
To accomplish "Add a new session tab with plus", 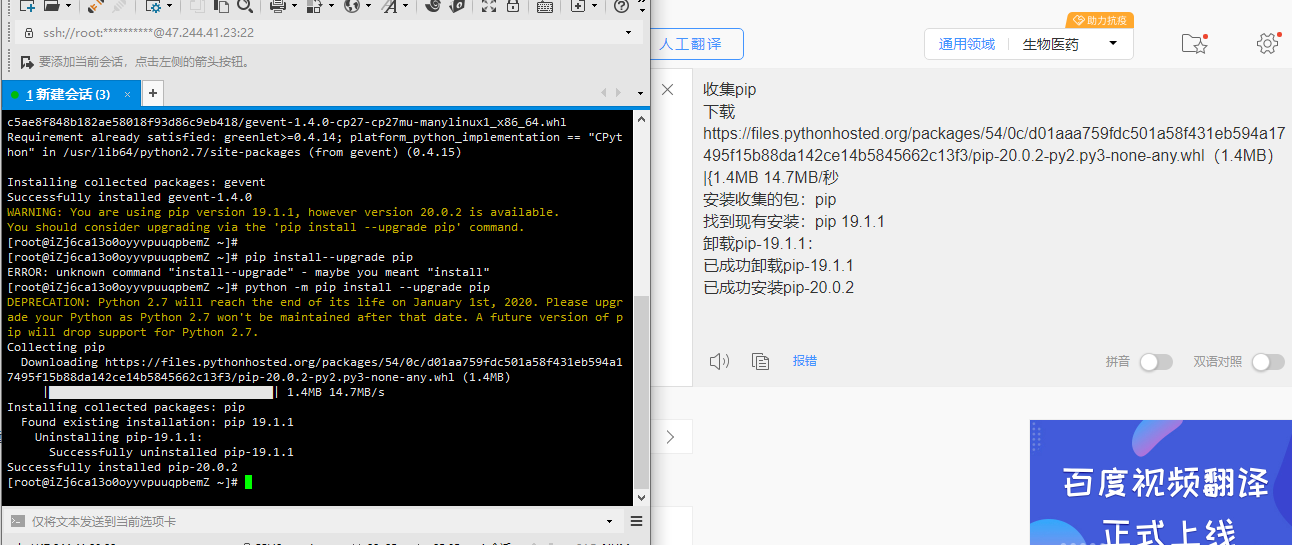I will pyautogui.click(x=153, y=94).
